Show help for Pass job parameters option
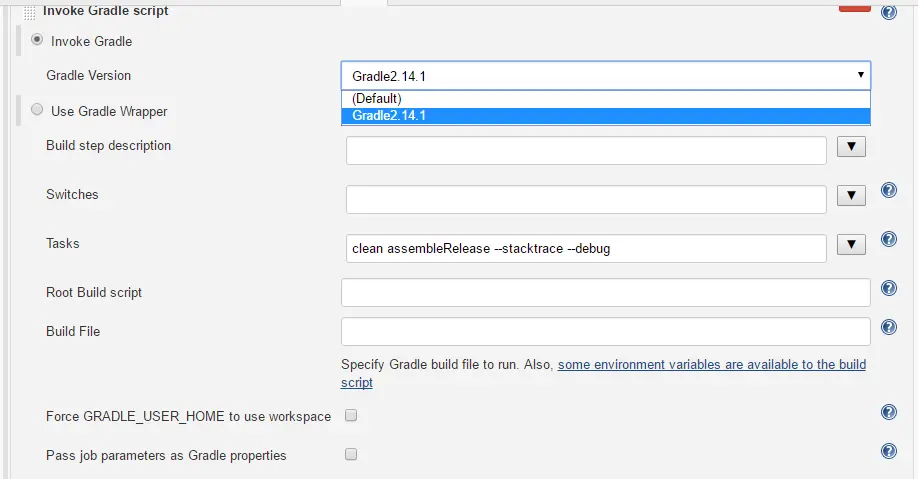The image size is (918, 479). tap(888, 452)
